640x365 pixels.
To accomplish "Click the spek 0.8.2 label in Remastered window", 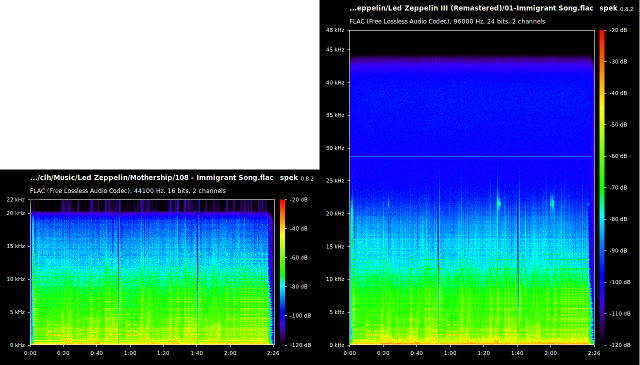I will click(x=616, y=9).
